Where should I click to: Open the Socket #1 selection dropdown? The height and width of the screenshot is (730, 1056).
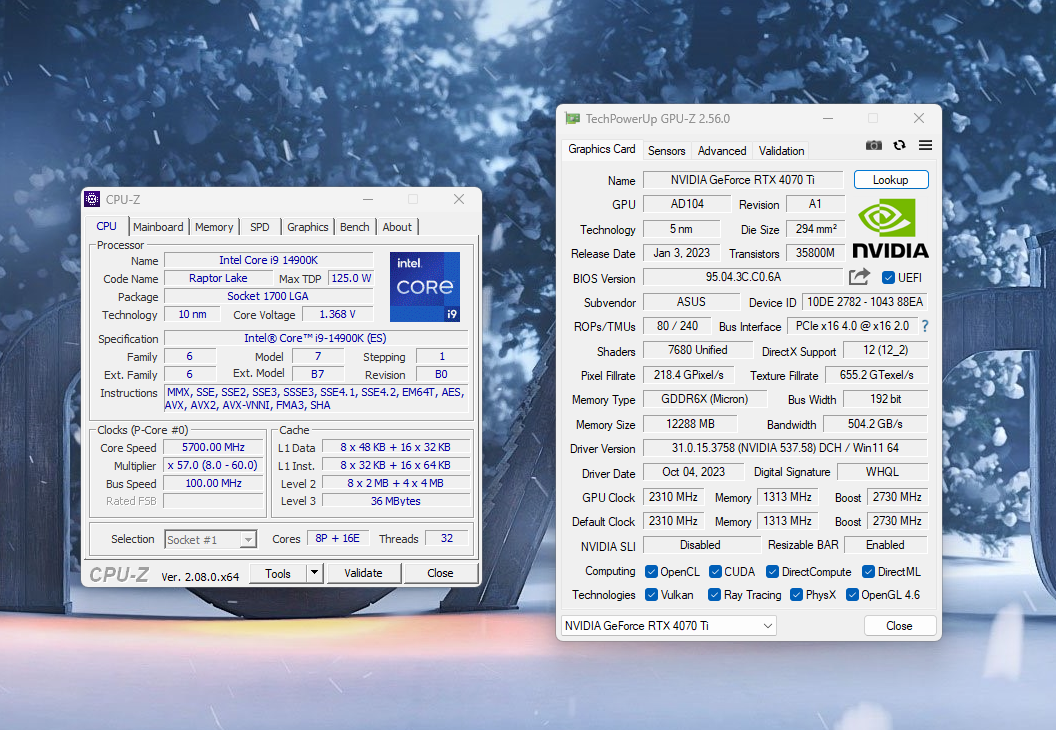[211, 539]
